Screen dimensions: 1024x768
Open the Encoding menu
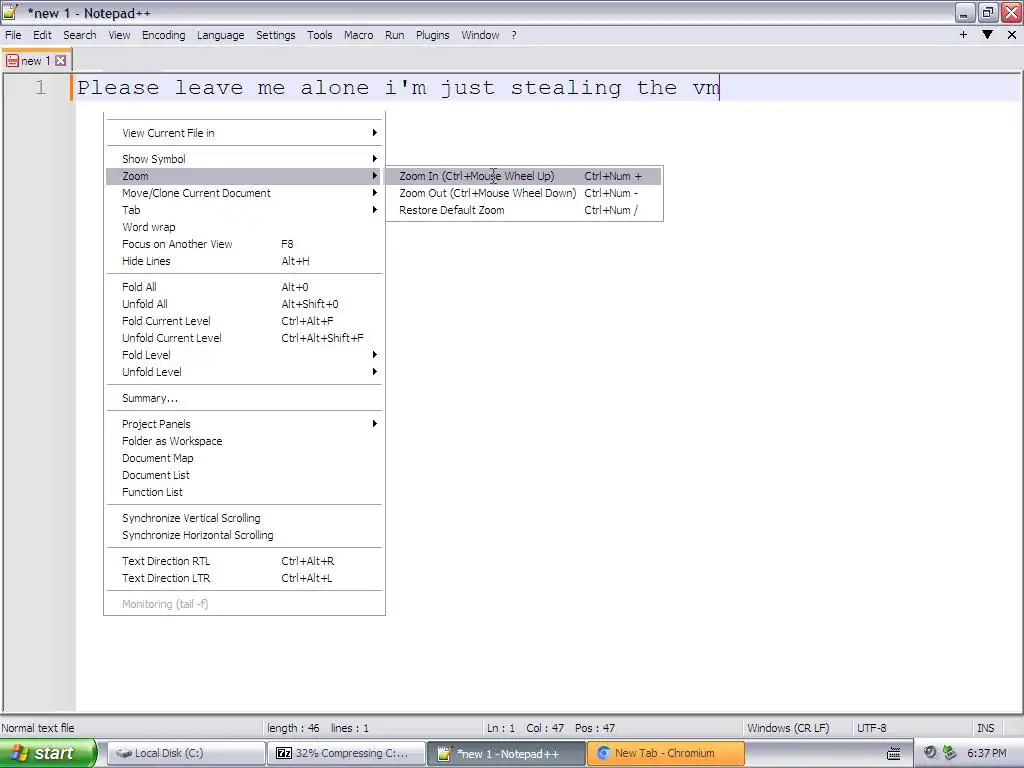163,35
